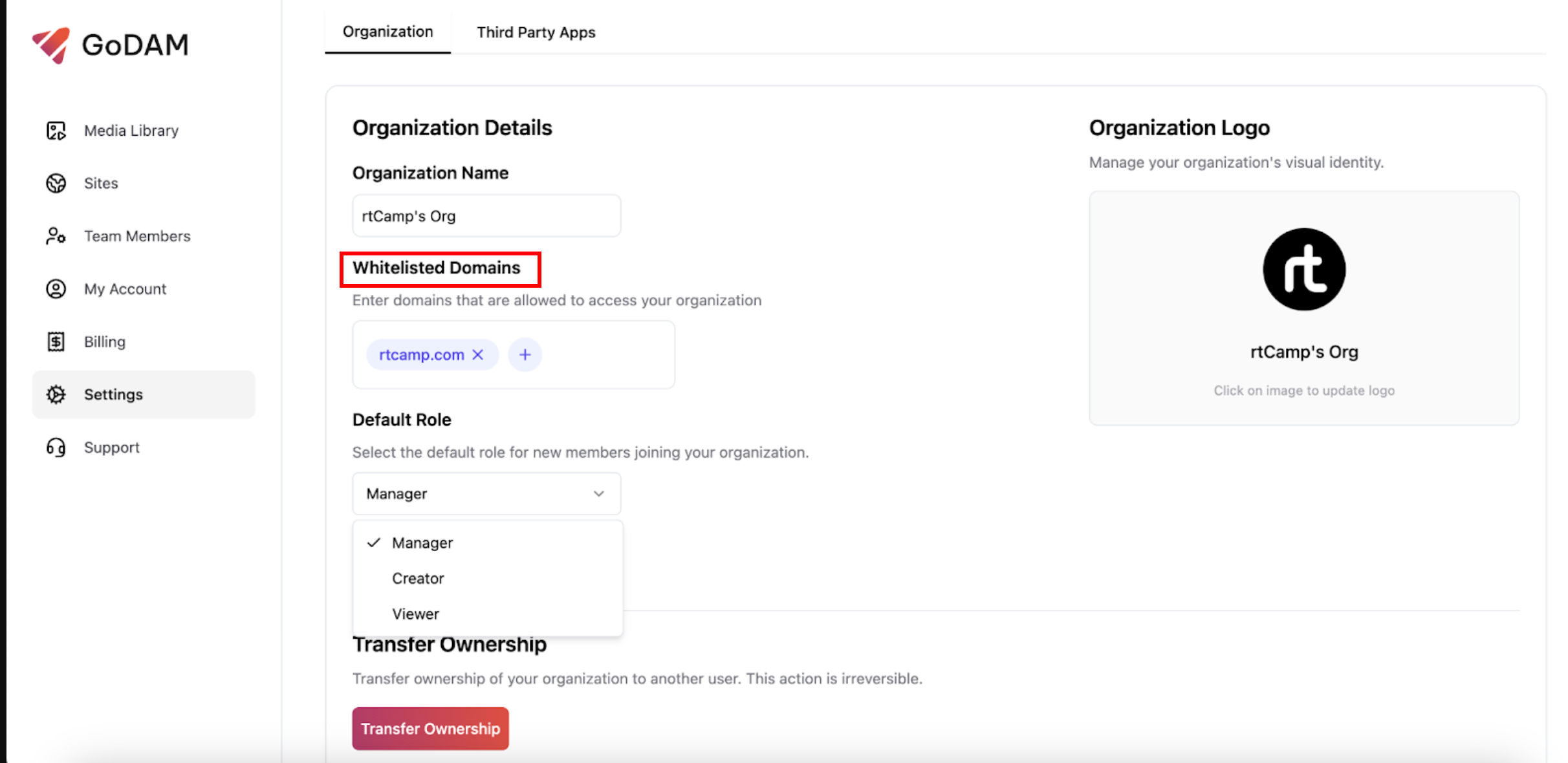The height and width of the screenshot is (763, 1568).
Task: Open the Default Role dropdown
Action: [485, 493]
